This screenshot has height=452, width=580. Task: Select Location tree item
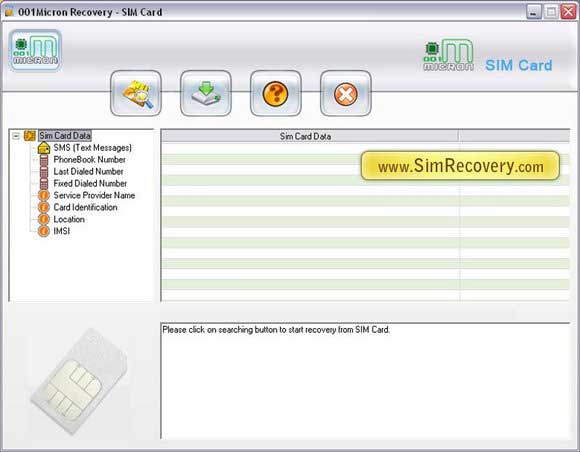[x=69, y=219]
